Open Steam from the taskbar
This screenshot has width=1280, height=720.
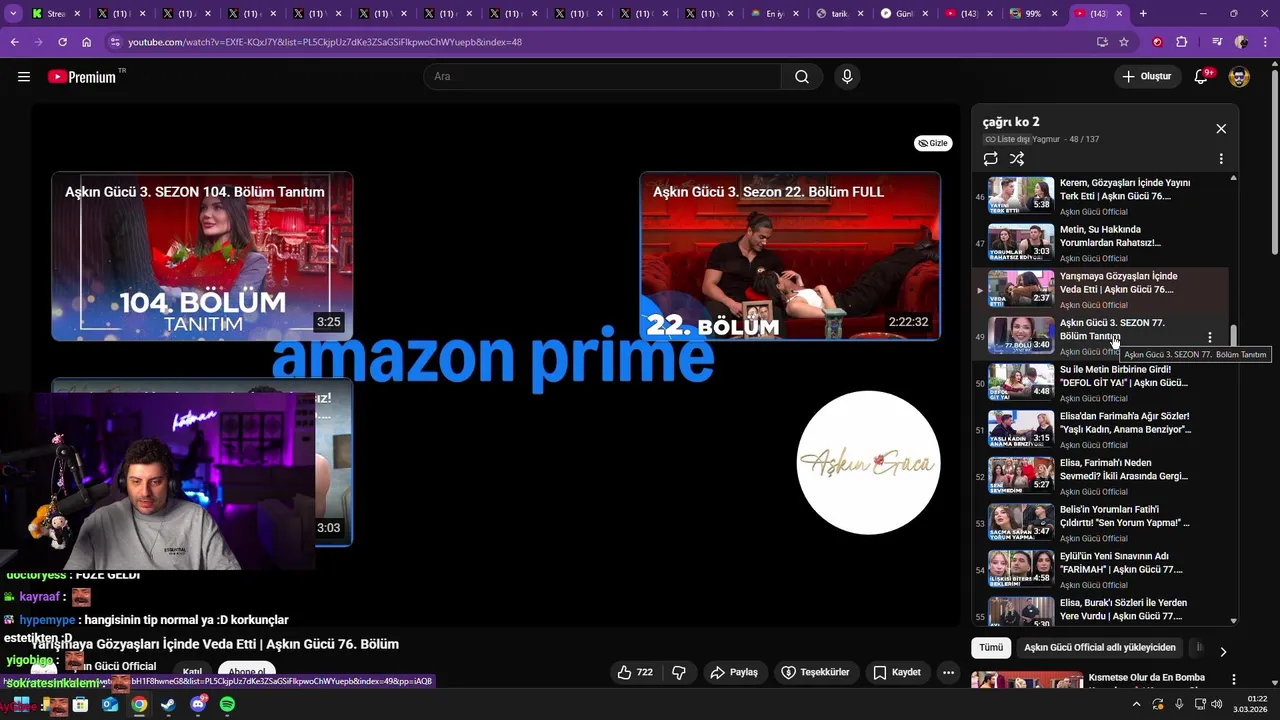coord(168,704)
